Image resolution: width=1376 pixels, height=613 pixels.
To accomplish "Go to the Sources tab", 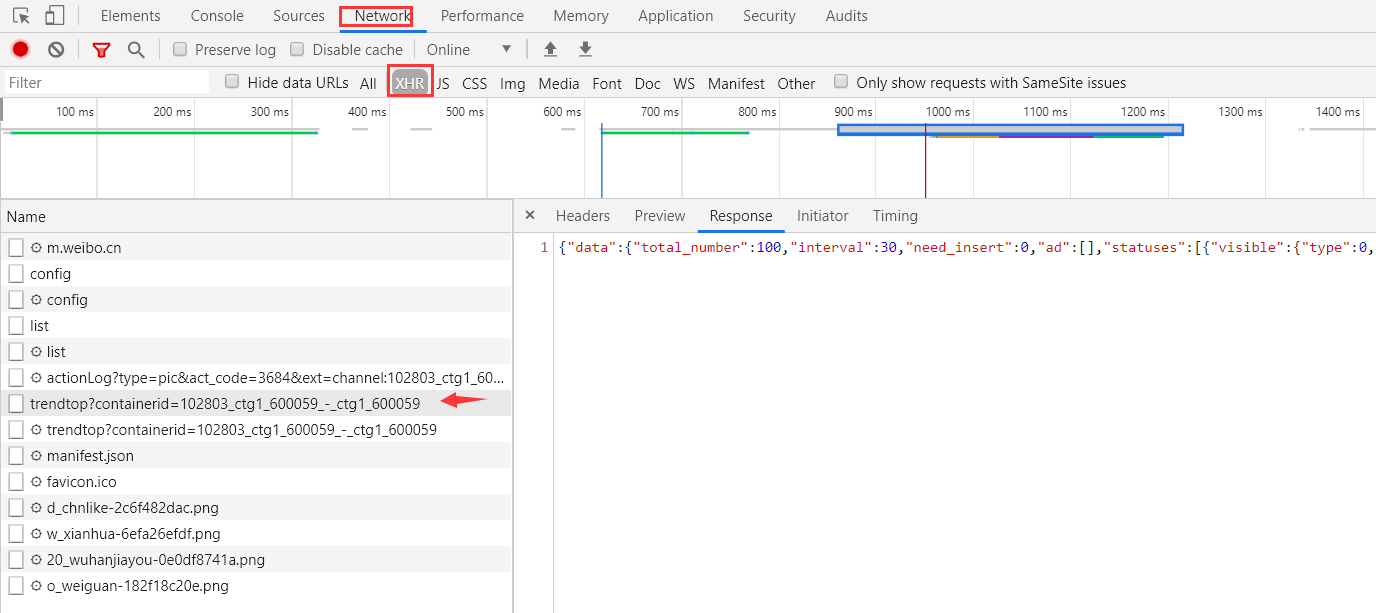I will pos(299,16).
